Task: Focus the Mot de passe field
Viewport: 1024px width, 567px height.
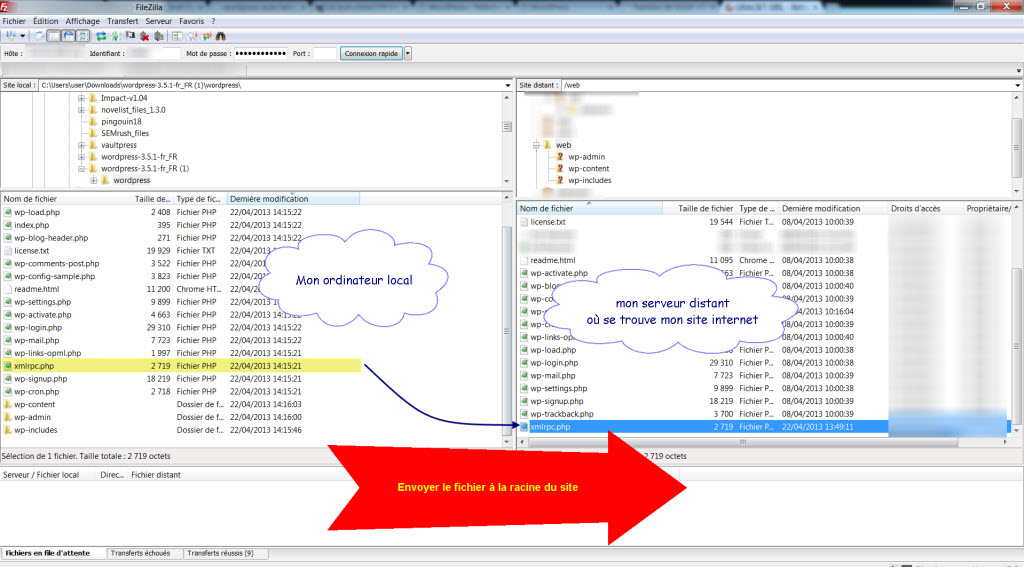Action: (261, 54)
